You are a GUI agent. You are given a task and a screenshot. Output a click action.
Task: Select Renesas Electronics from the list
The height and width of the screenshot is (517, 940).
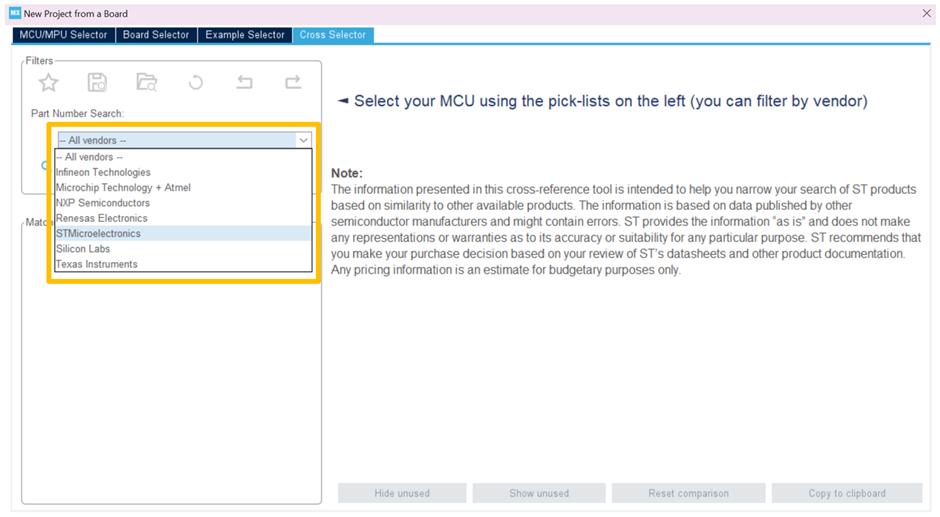tap(101, 218)
